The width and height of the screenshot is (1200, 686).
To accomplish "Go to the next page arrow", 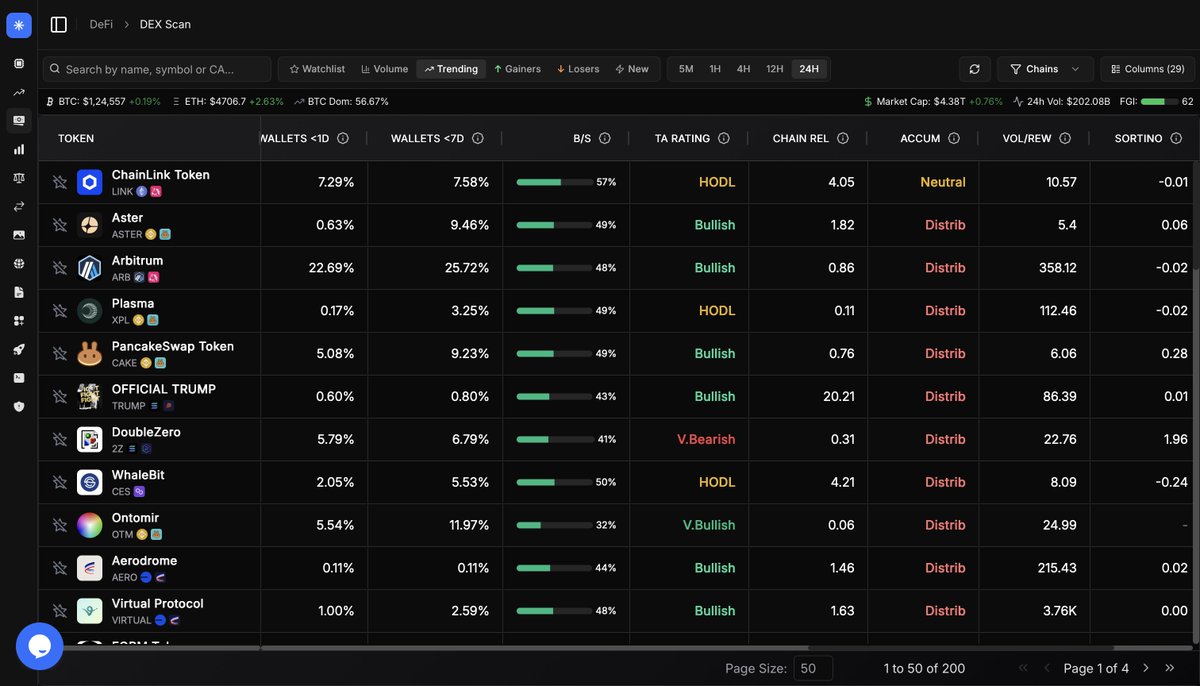I will click(x=1146, y=668).
